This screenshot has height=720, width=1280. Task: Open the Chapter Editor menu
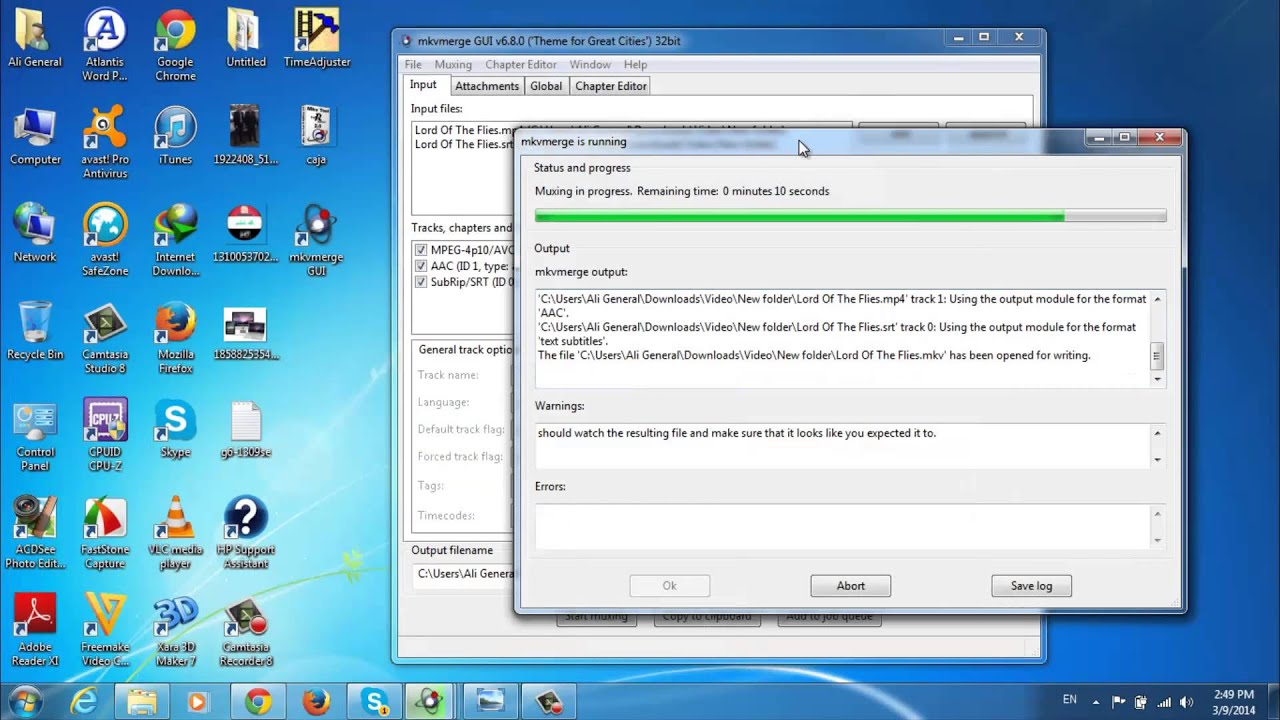[520, 64]
